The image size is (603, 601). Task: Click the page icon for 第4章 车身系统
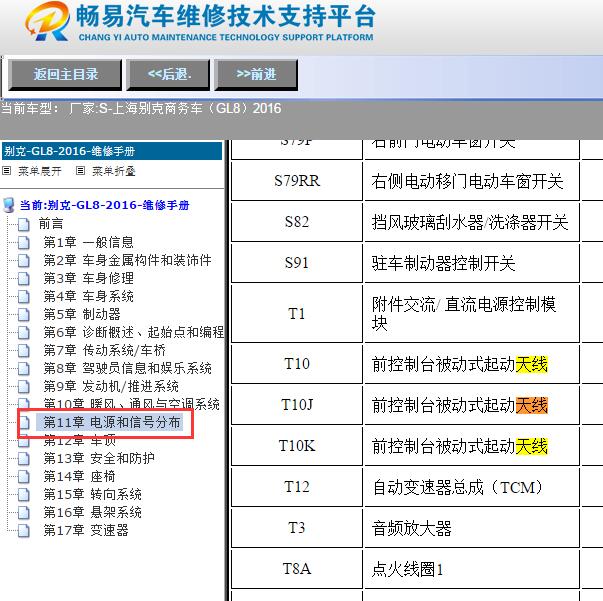click(23, 296)
